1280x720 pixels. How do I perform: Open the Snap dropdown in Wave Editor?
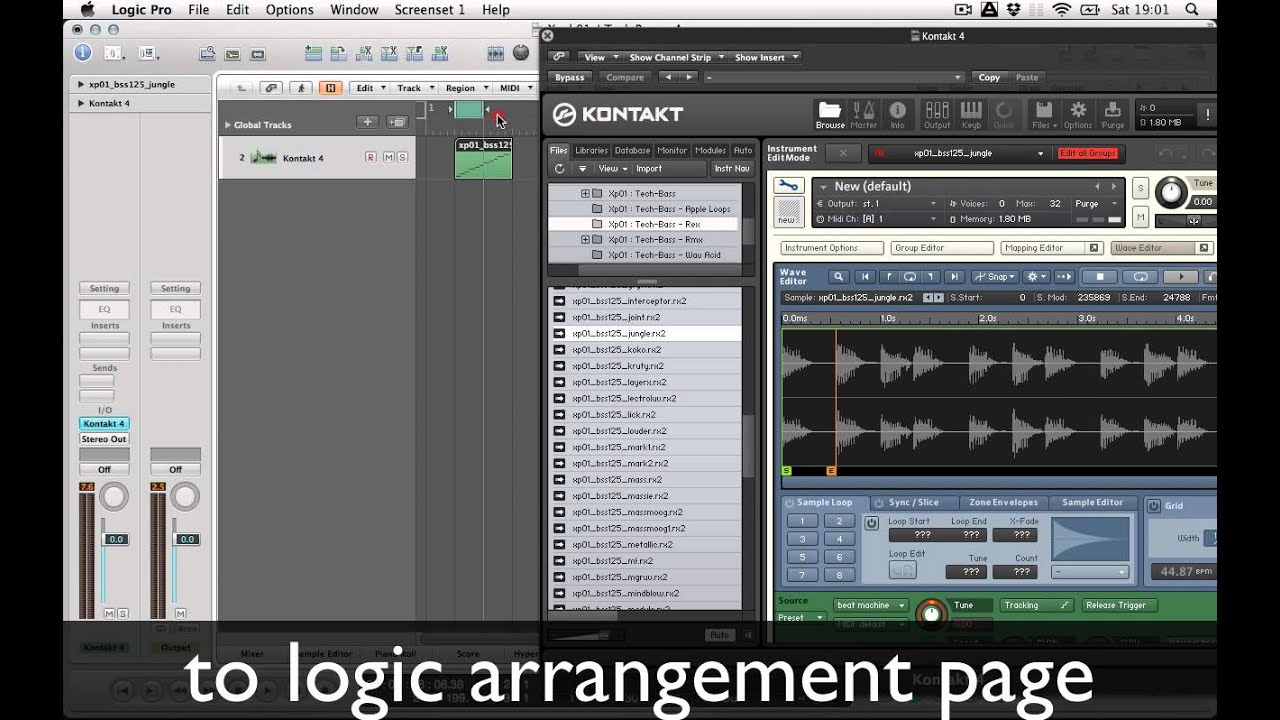(x=995, y=277)
